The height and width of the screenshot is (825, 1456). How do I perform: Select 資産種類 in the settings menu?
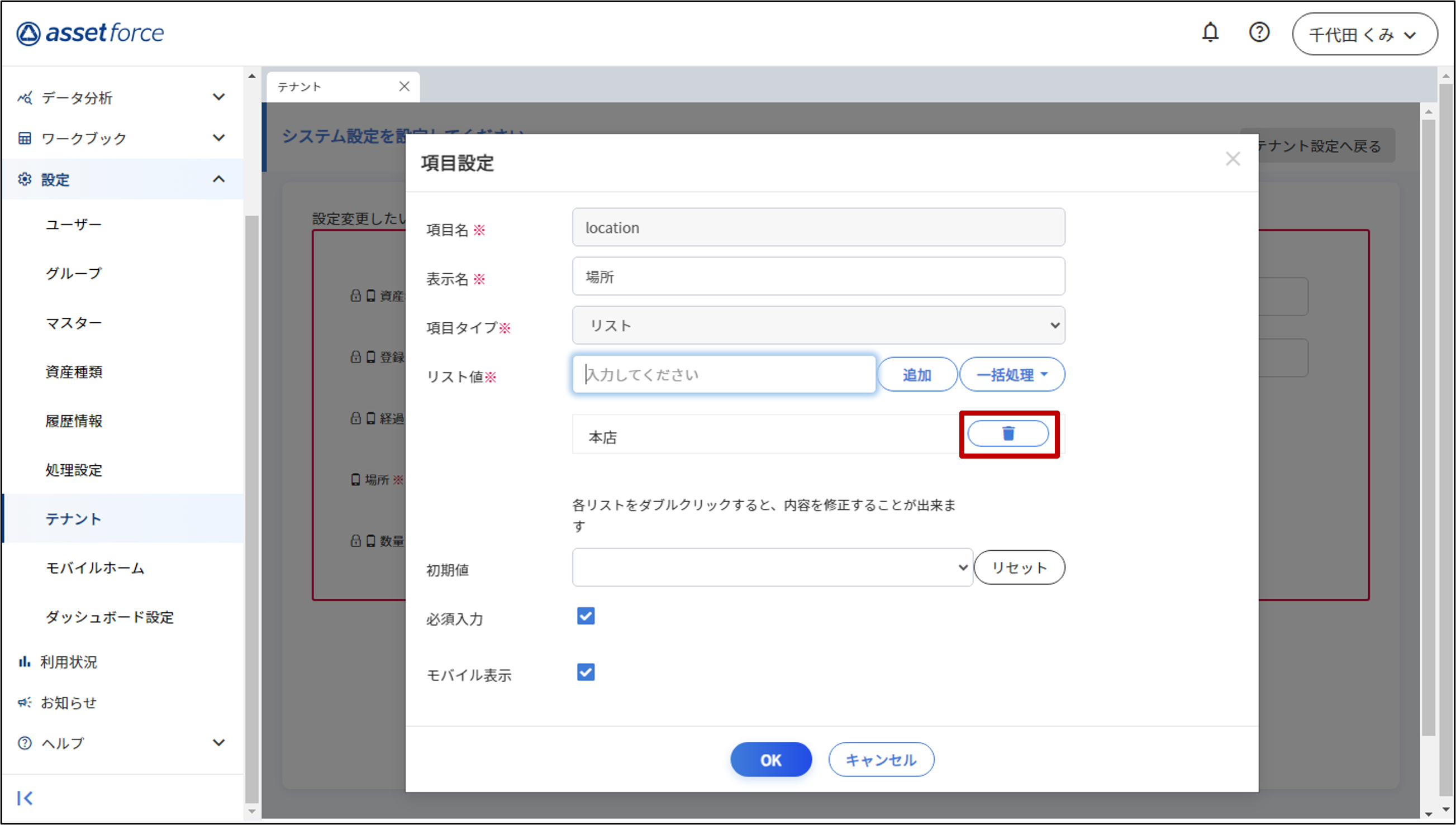click(74, 371)
